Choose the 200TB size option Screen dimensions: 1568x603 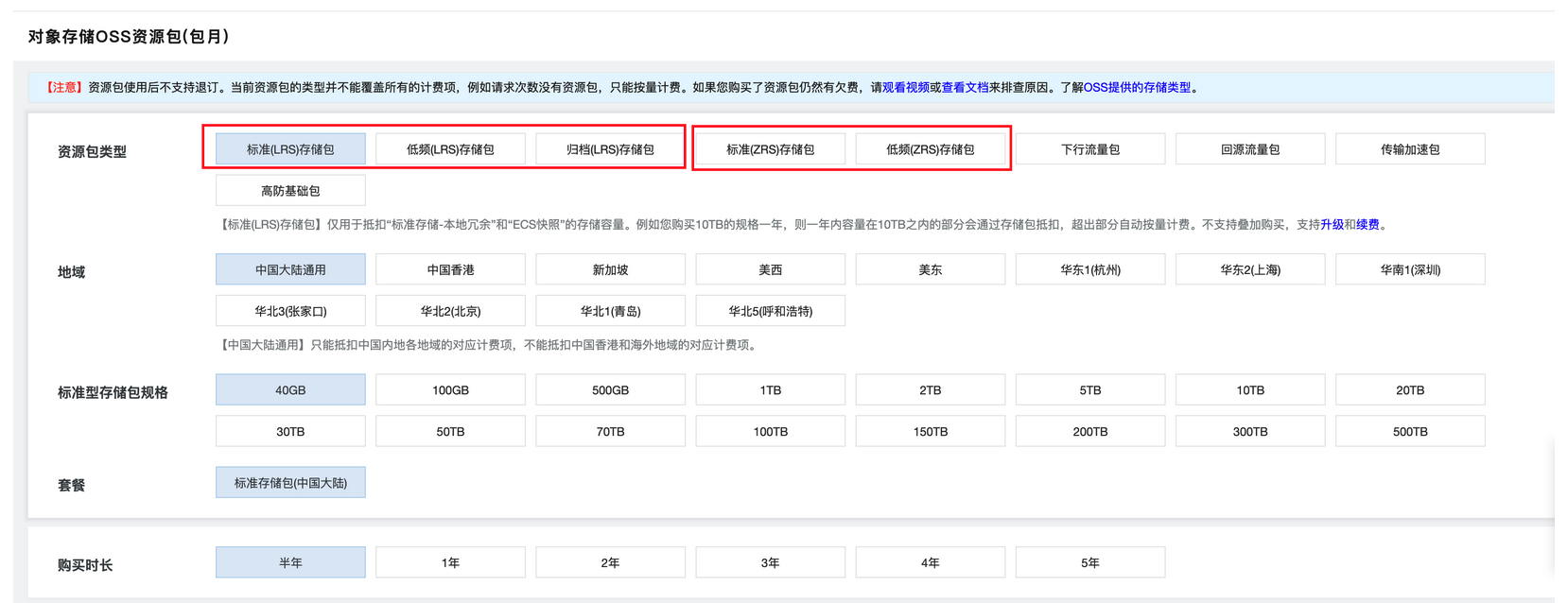point(1090,431)
